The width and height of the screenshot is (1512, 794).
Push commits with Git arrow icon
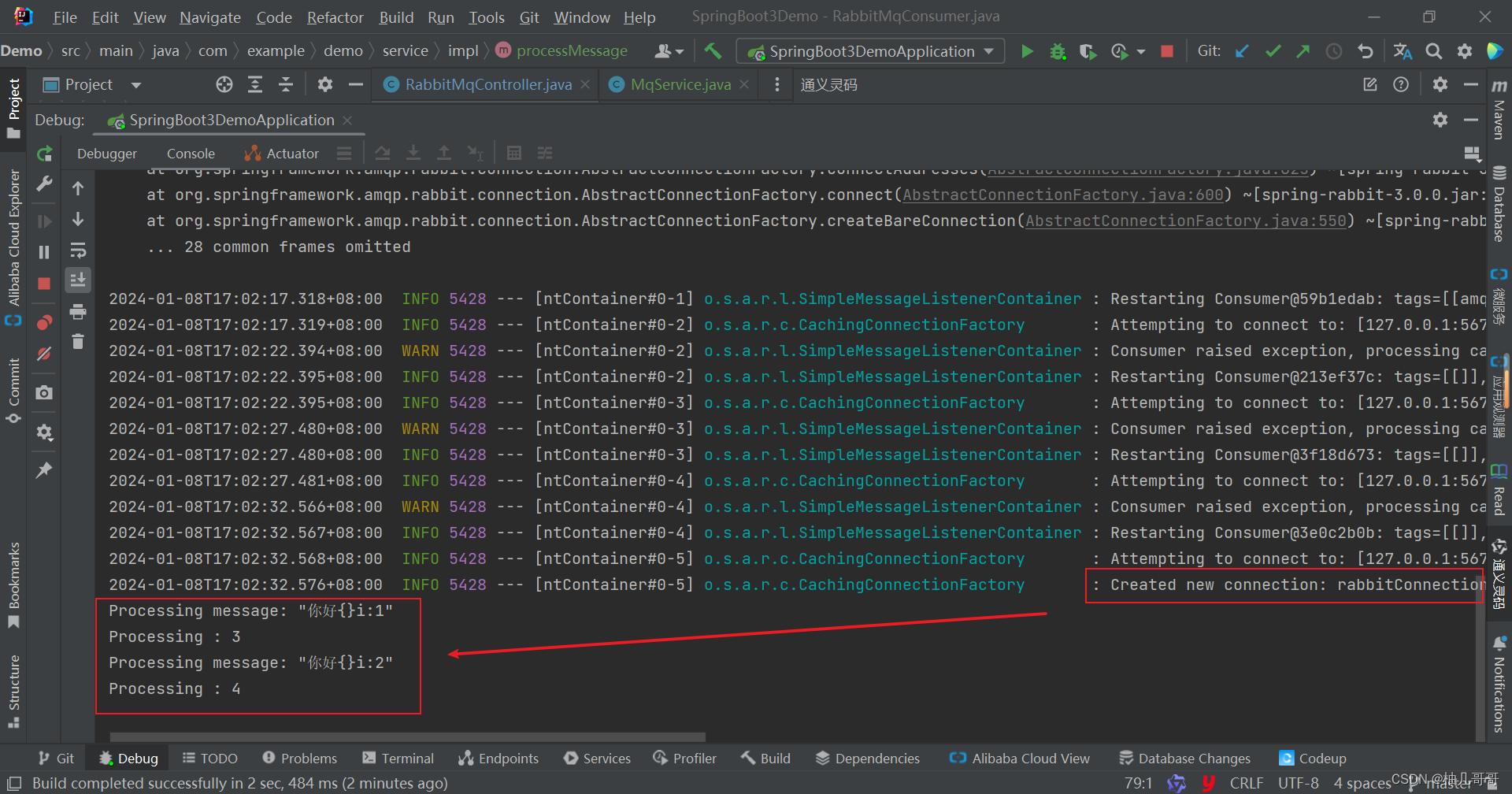coord(1303,51)
